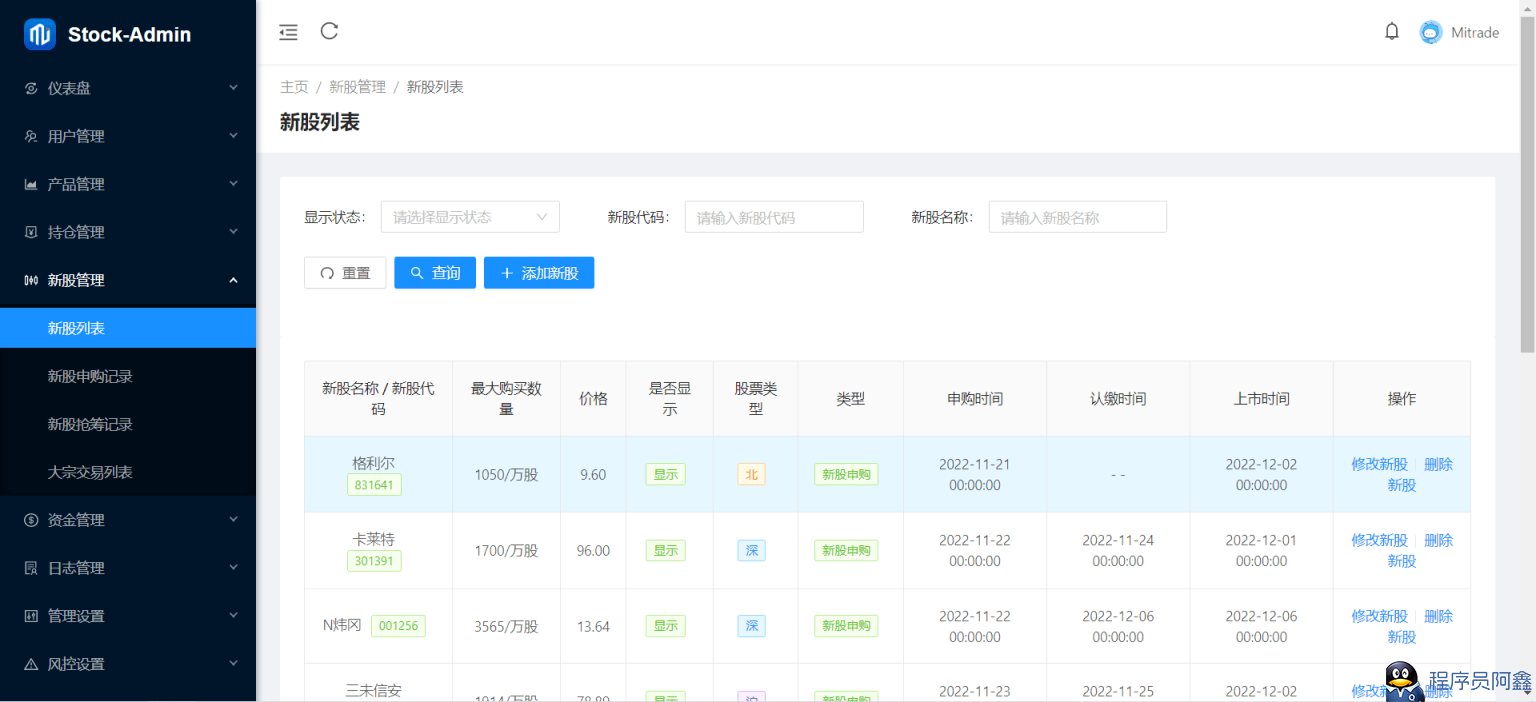Screen dimensions: 1536x702
Task: Focus the 新股名称 input field
Action: pos(1078,217)
